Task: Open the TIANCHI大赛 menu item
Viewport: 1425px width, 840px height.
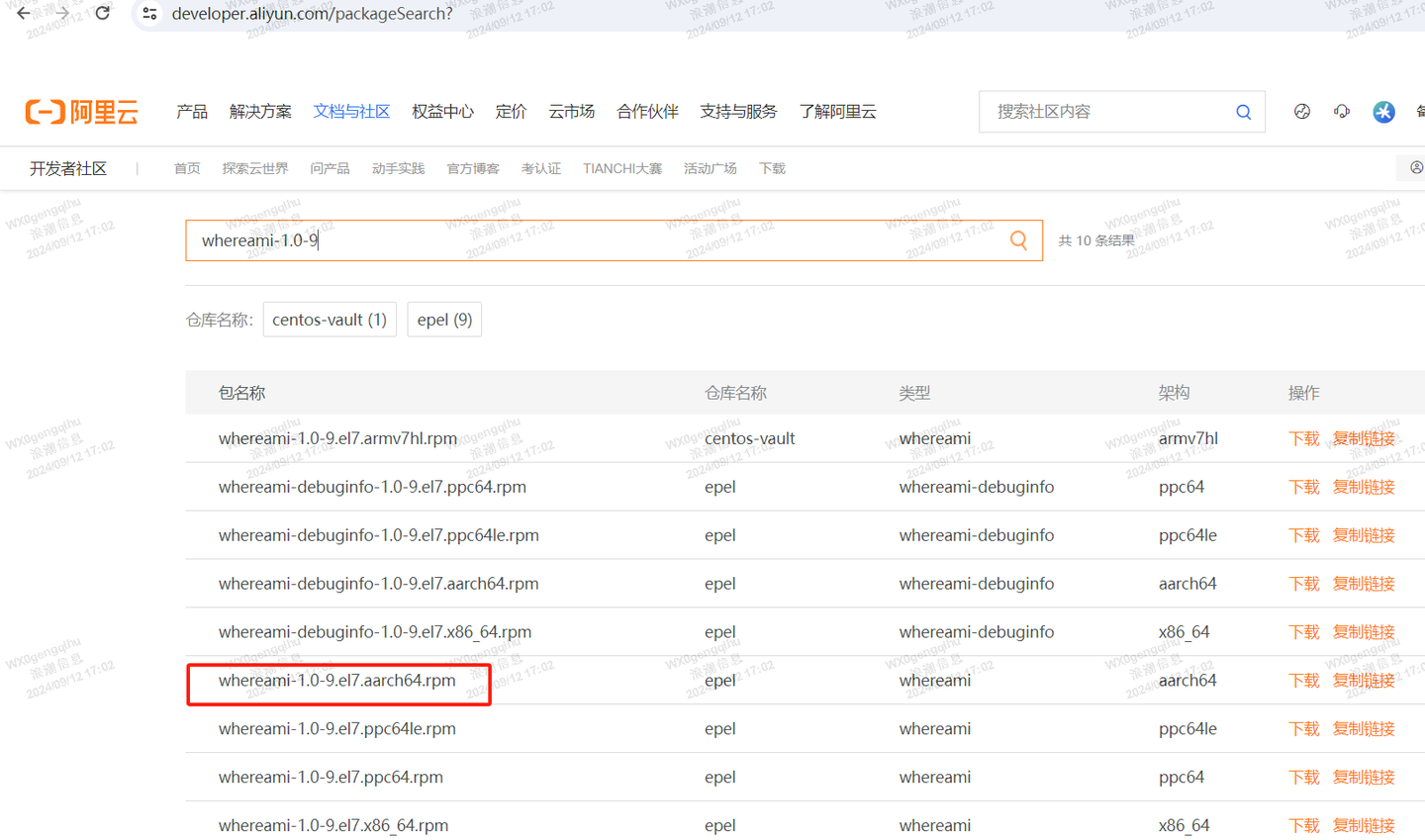Action: pos(621,168)
